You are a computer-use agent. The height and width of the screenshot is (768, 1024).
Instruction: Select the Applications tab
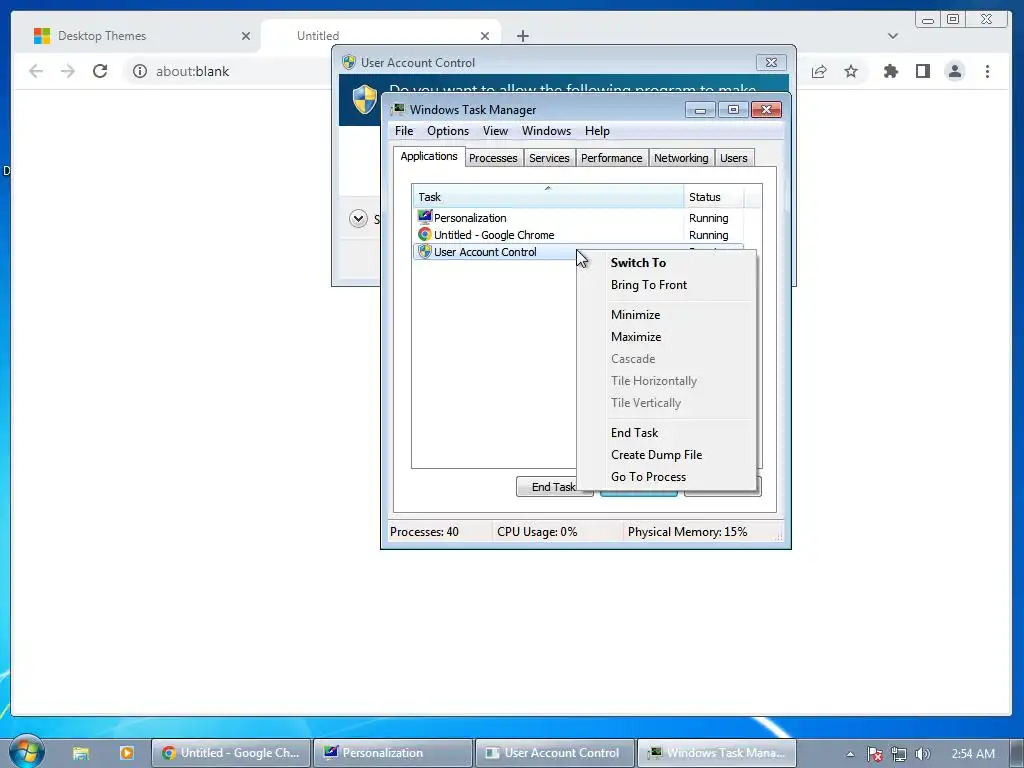coord(429,156)
